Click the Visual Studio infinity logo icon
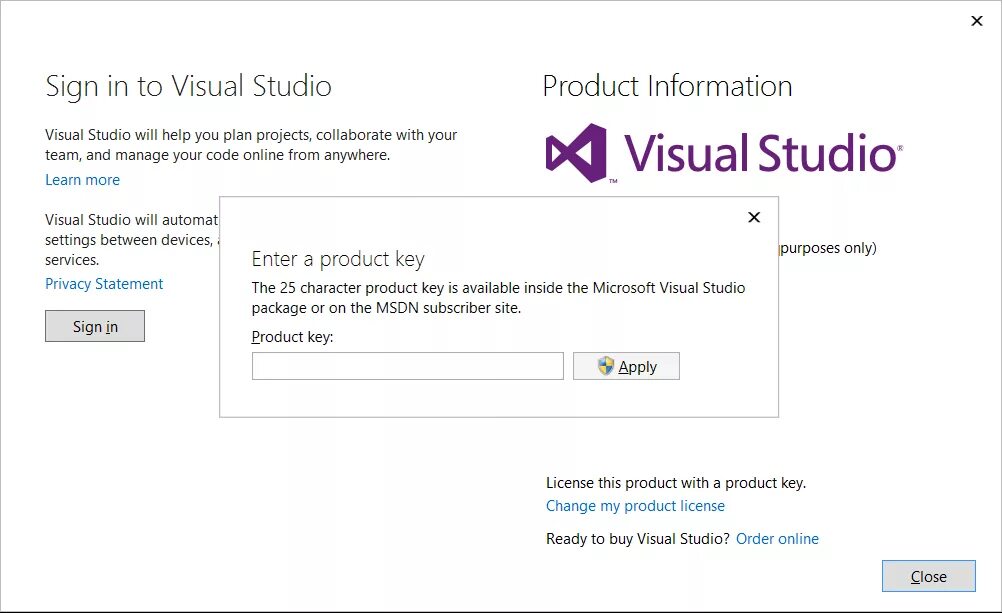 [x=576, y=153]
